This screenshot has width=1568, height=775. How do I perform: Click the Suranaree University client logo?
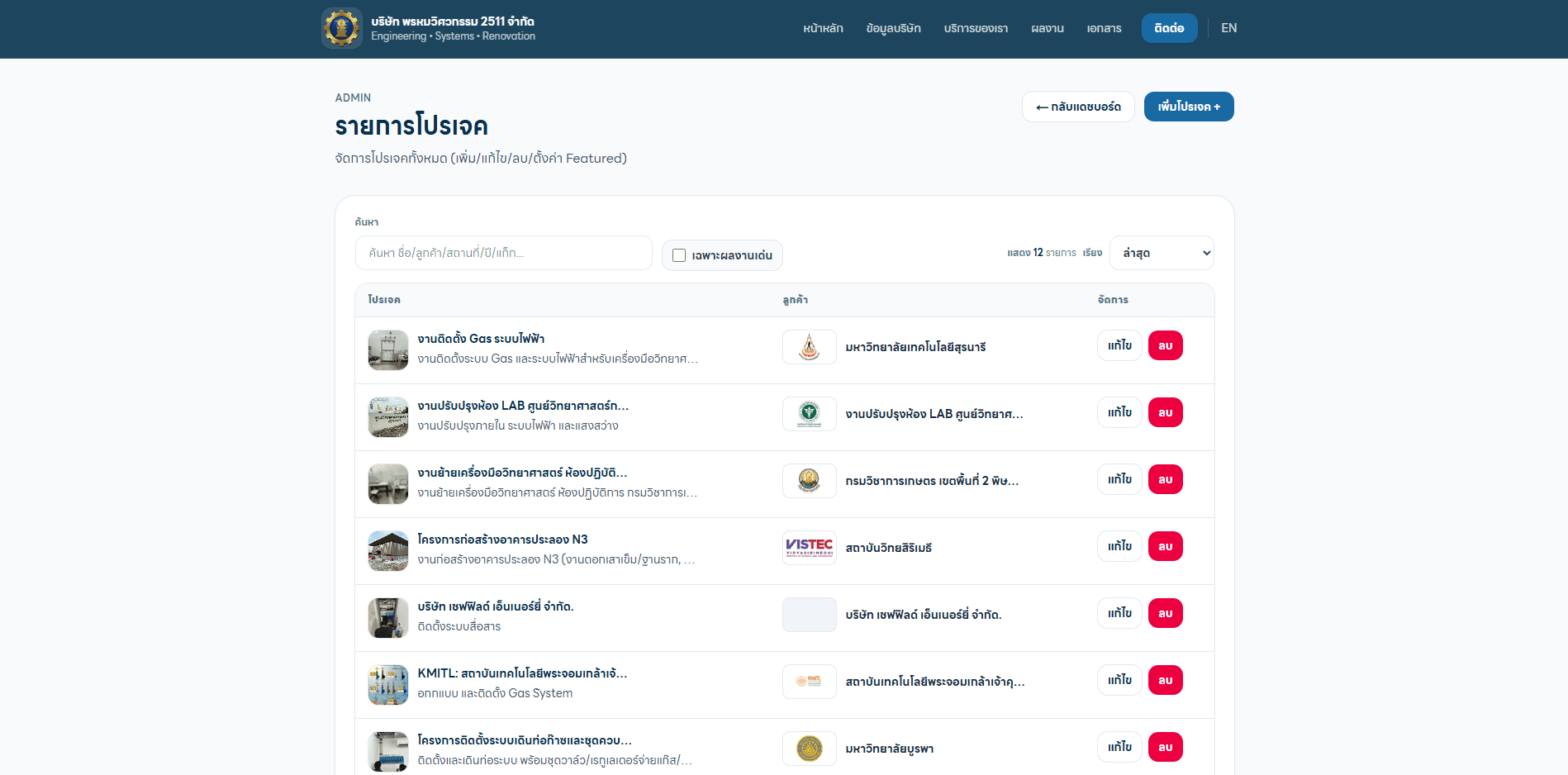[x=809, y=346]
